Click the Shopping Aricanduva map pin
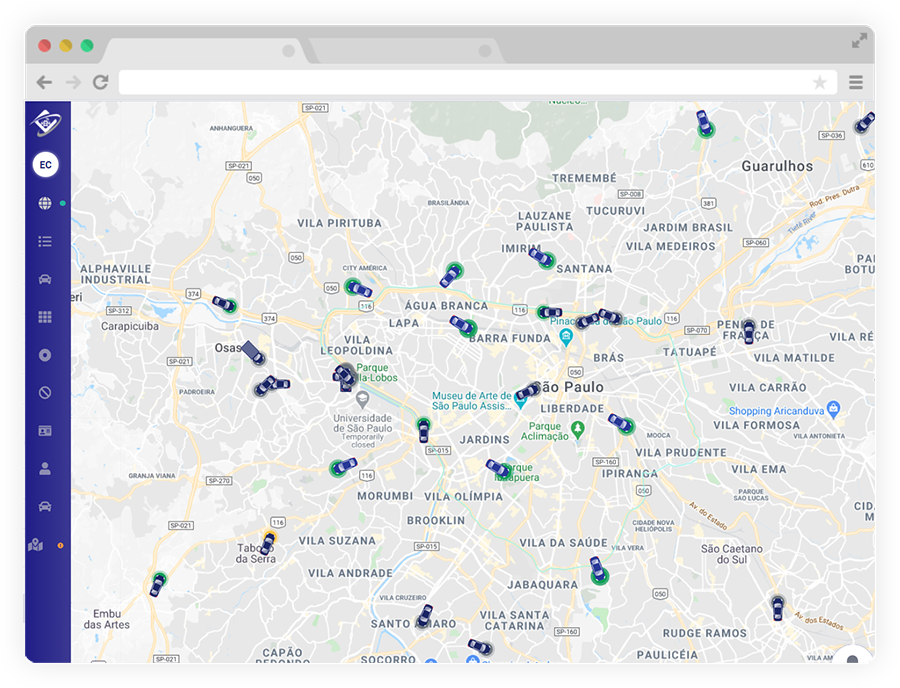Screen dimensions: 900x688 coord(833,409)
